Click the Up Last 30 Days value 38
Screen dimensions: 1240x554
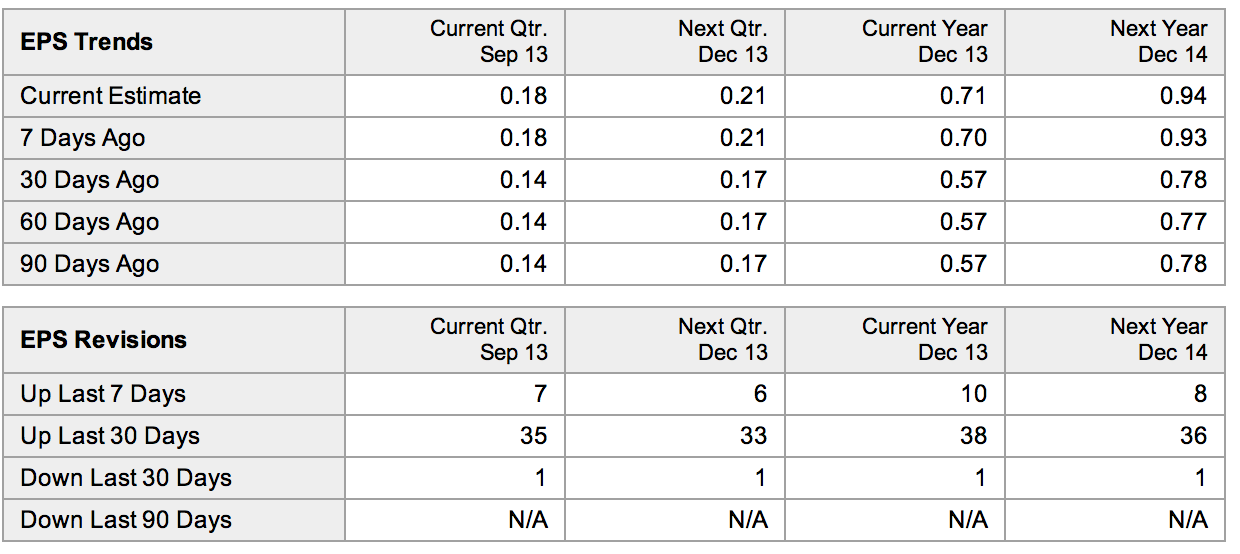pyautogui.click(x=973, y=436)
